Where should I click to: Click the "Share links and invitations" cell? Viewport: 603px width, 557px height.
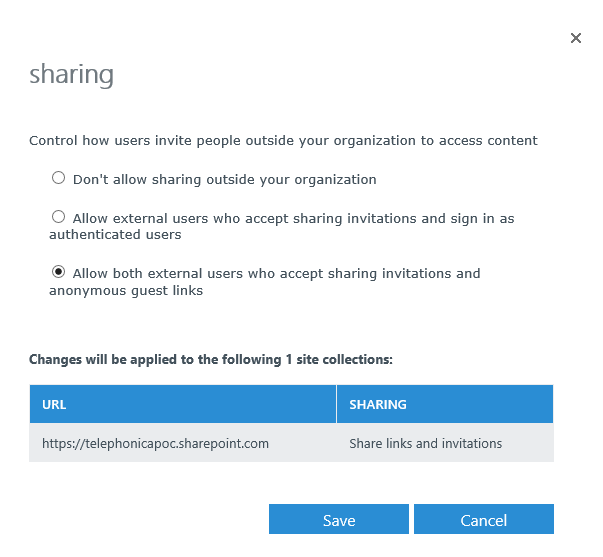(425, 443)
